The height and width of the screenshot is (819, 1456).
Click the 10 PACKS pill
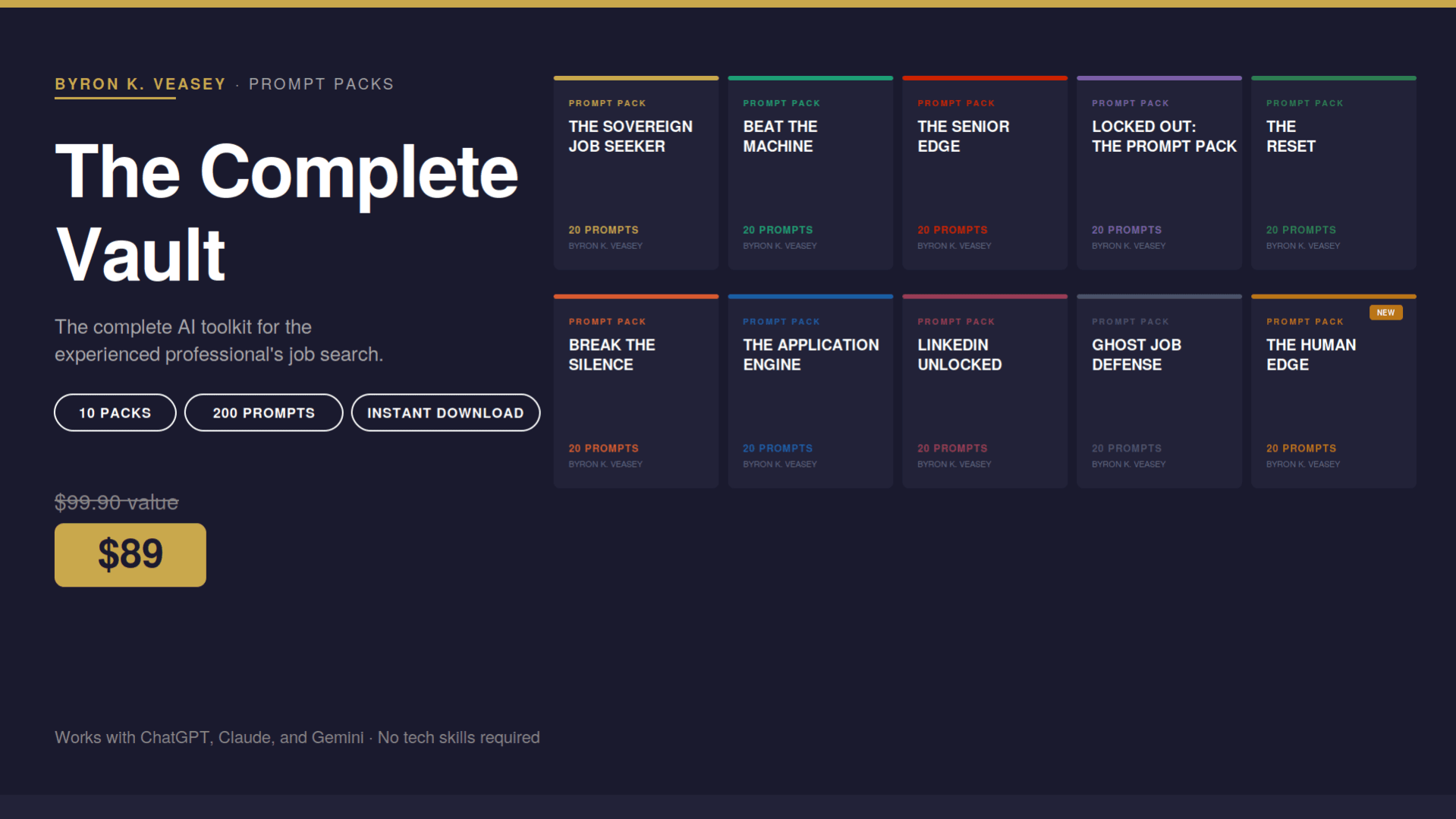(115, 413)
